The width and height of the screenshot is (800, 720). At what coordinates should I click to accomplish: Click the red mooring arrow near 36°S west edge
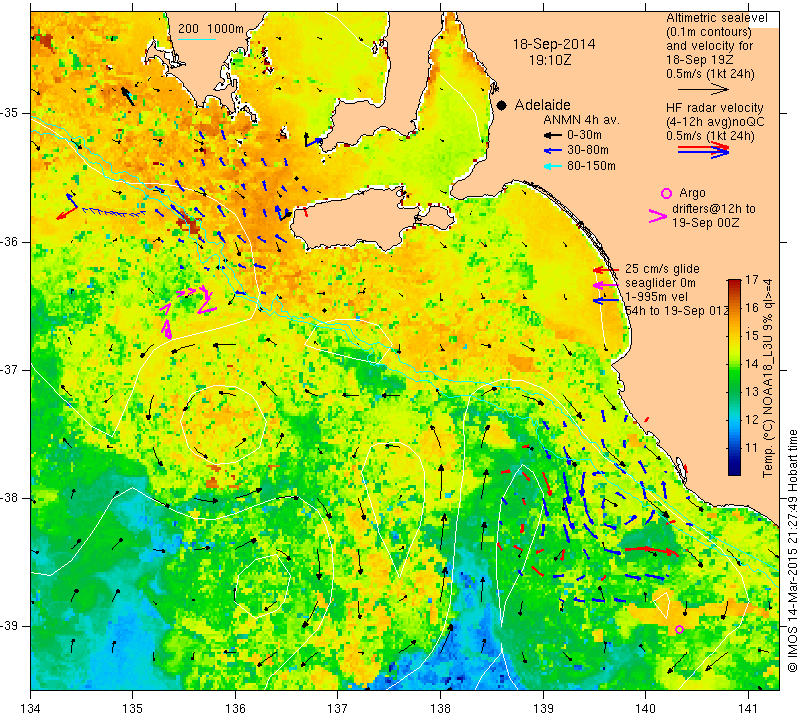pos(66,213)
